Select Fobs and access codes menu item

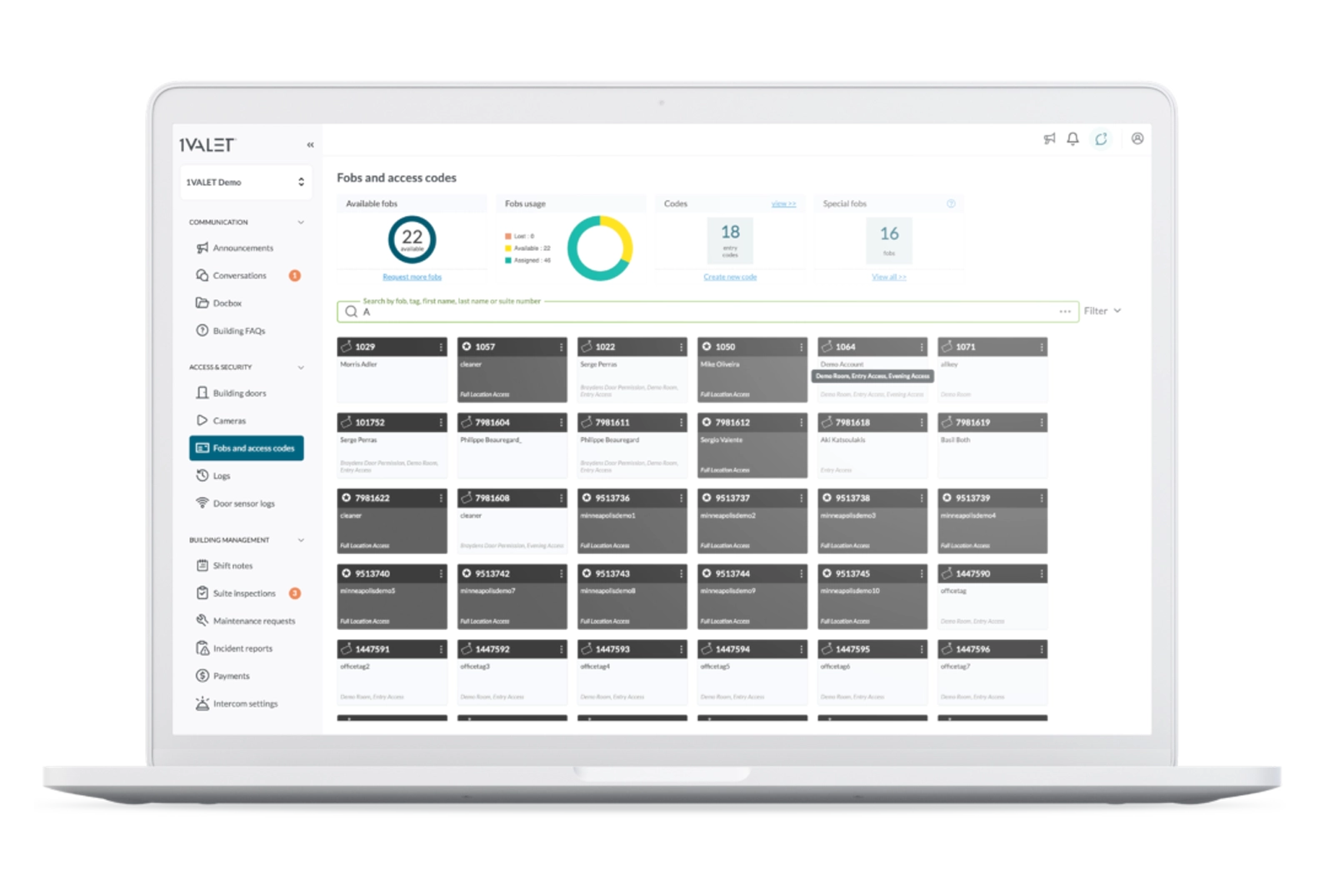[246, 448]
